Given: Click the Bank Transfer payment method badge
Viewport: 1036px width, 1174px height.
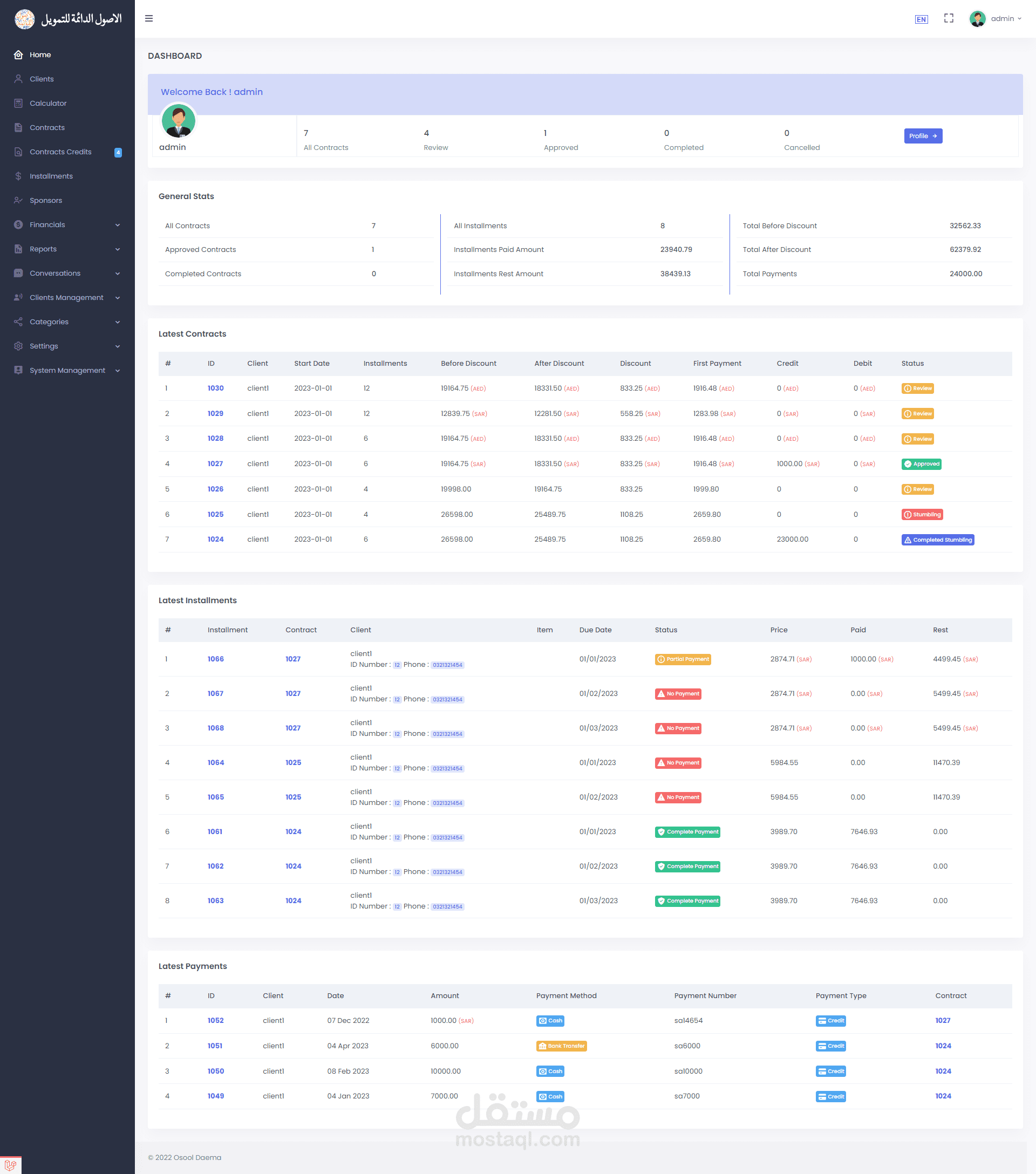Looking at the screenshot, I should click(x=561, y=1046).
